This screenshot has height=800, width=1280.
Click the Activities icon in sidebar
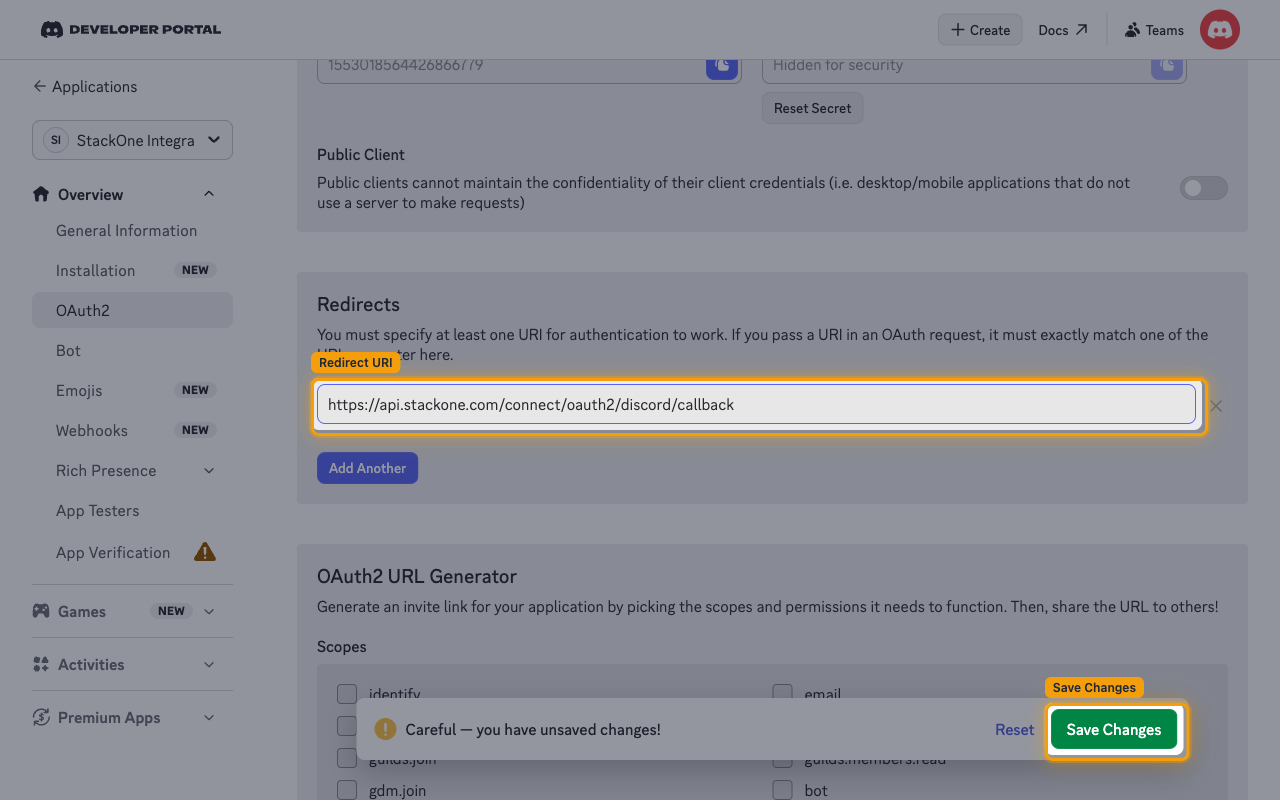tap(41, 664)
